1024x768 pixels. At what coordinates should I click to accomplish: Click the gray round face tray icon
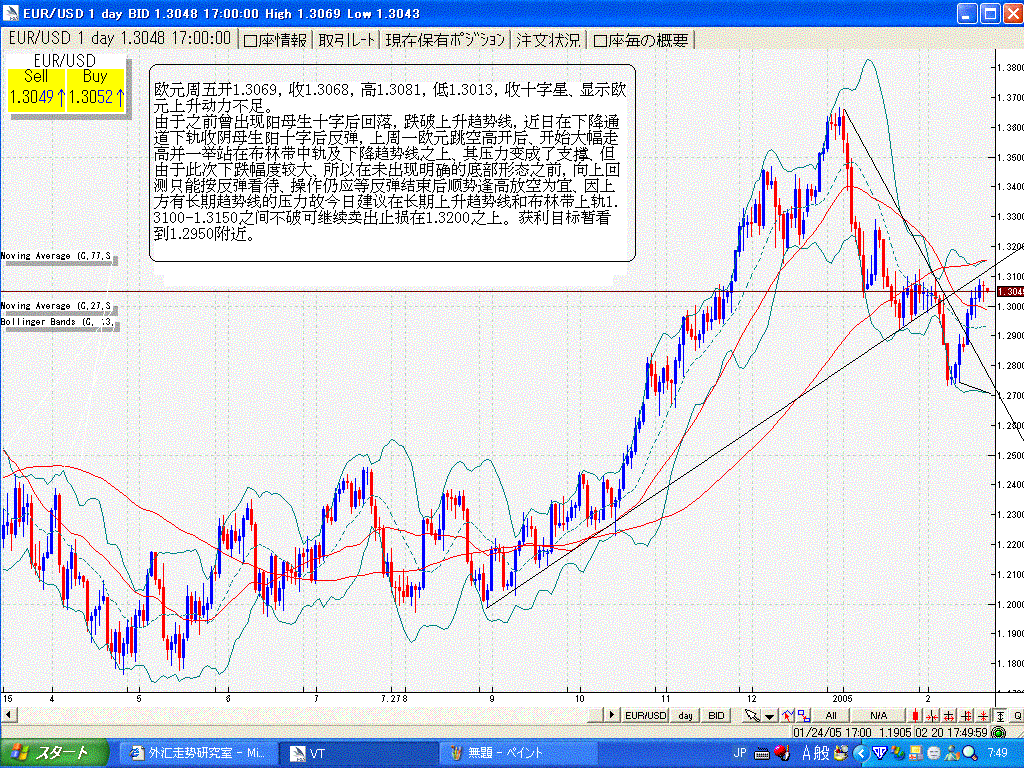[x=934, y=753]
